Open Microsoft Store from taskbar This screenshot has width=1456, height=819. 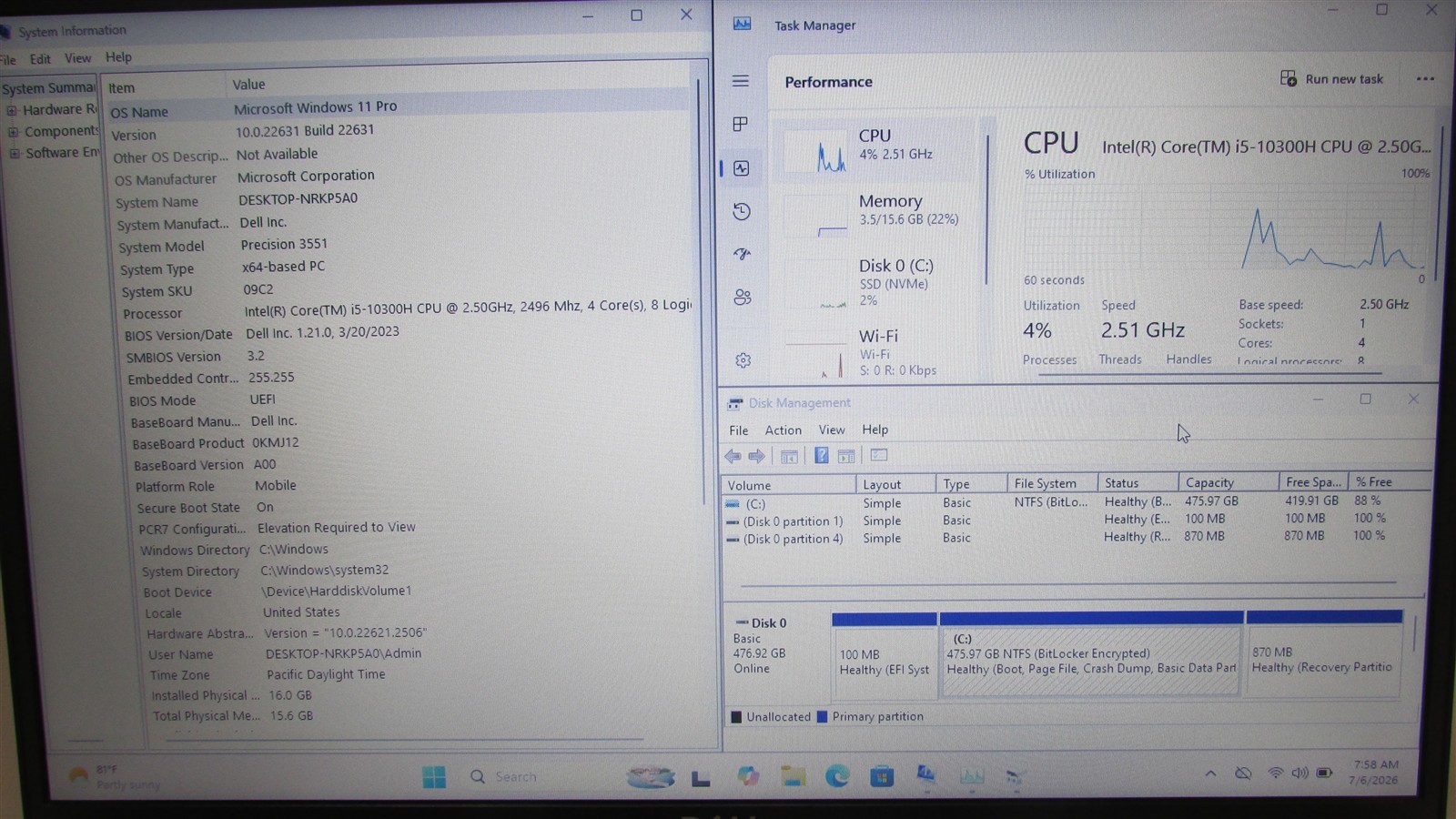tap(882, 776)
